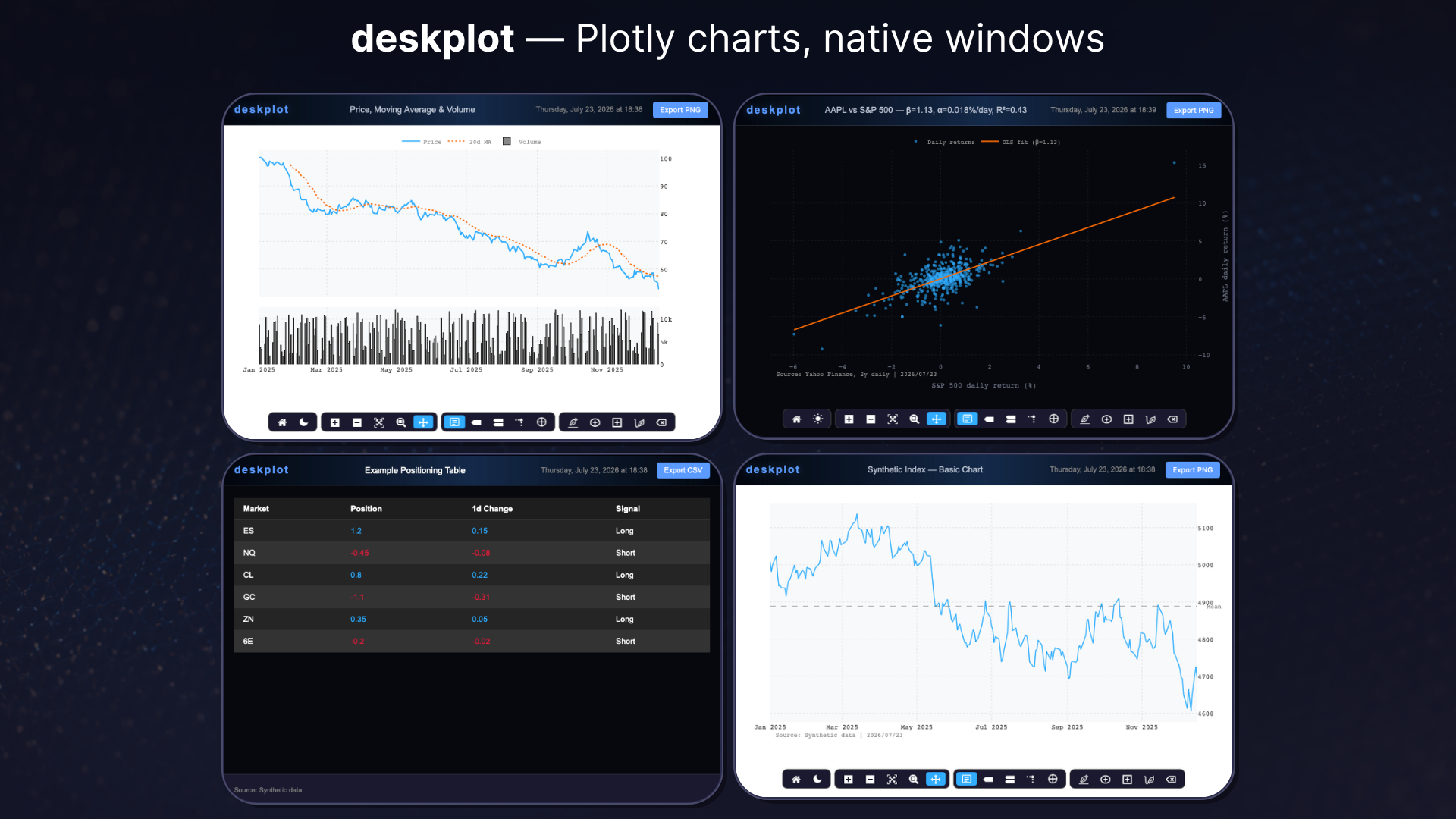1456x819 pixels.
Task: Toggle Daily returns legend entry
Action: coord(944,142)
